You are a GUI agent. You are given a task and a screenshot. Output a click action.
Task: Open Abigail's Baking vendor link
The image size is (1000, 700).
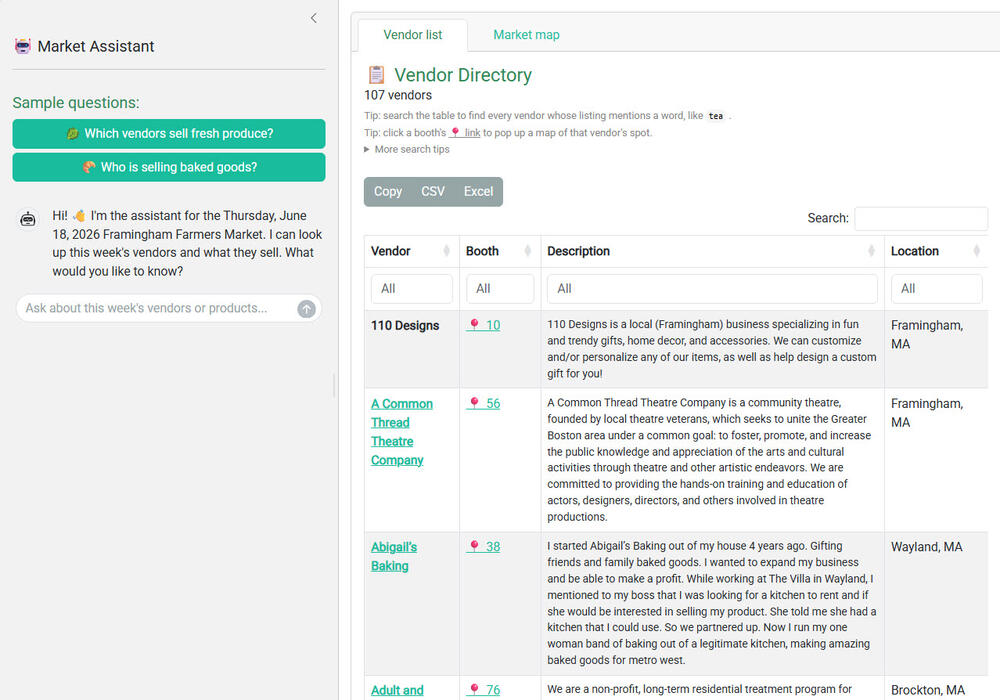click(394, 557)
